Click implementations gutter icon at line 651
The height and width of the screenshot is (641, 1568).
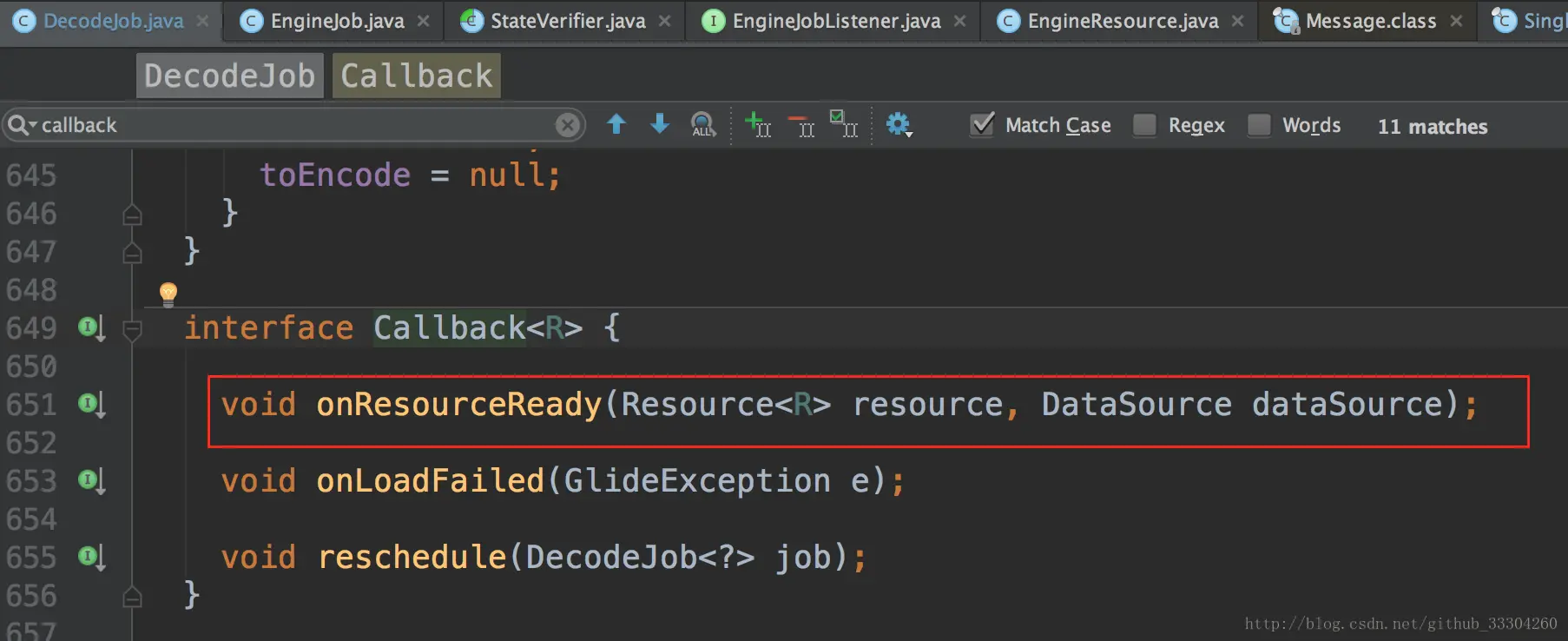pos(92,405)
